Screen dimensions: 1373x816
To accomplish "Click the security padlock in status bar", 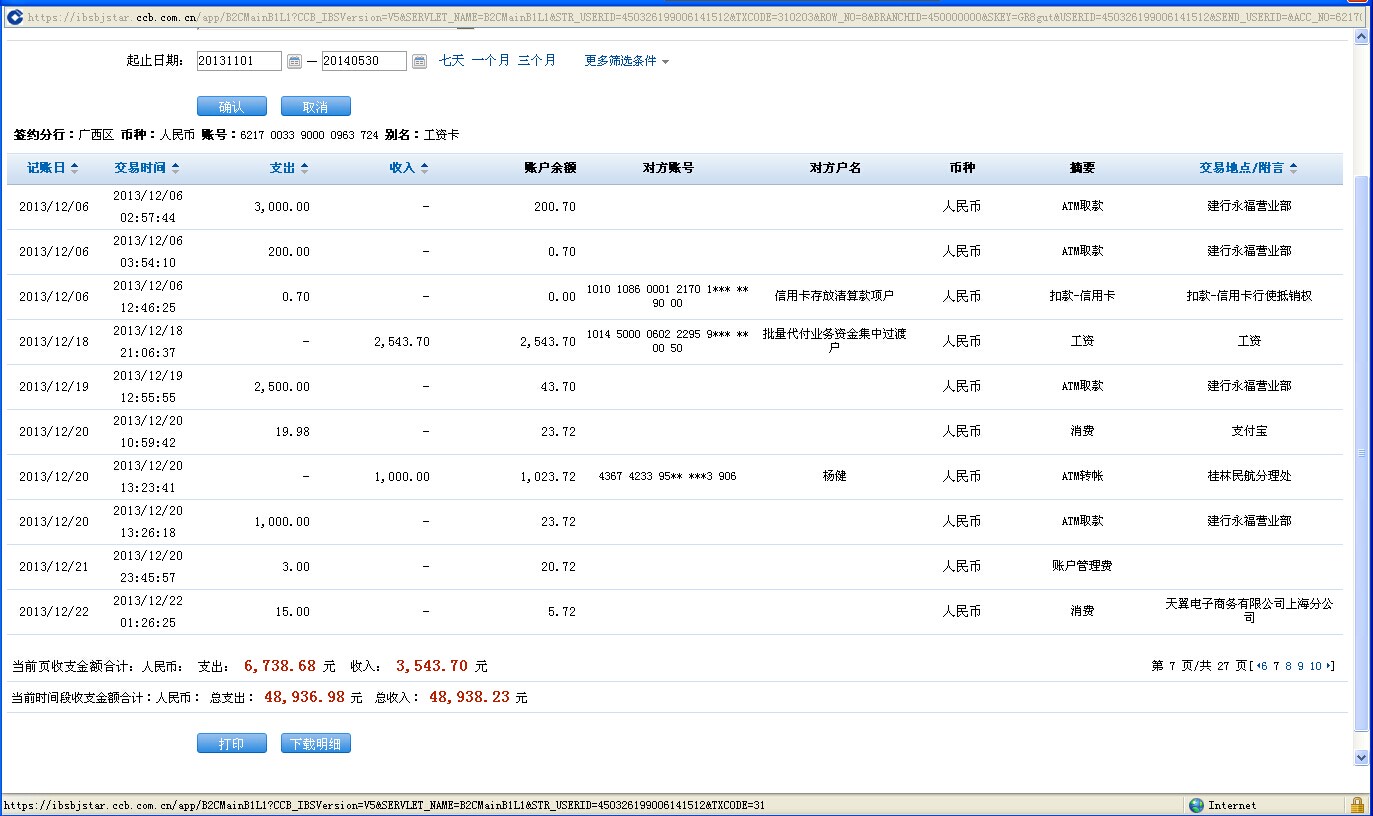I will click(1357, 805).
